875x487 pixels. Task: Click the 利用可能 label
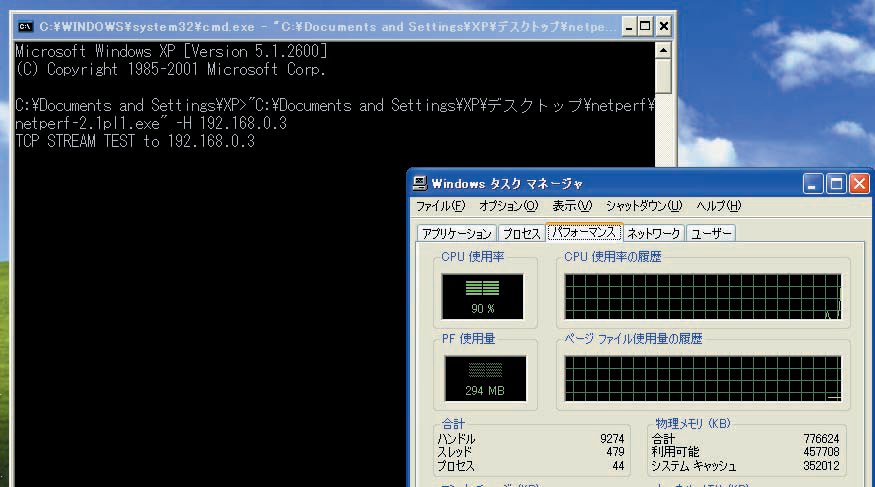pos(675,452)
